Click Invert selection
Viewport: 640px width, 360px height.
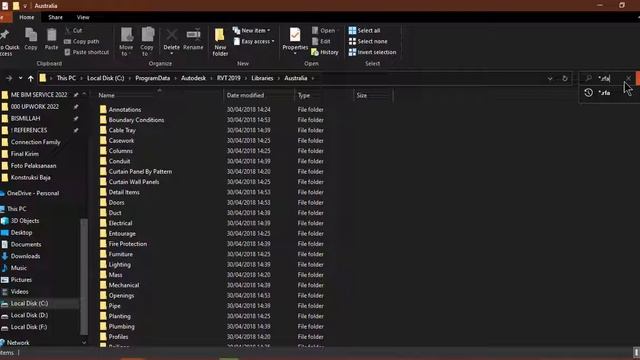point(372,52)
